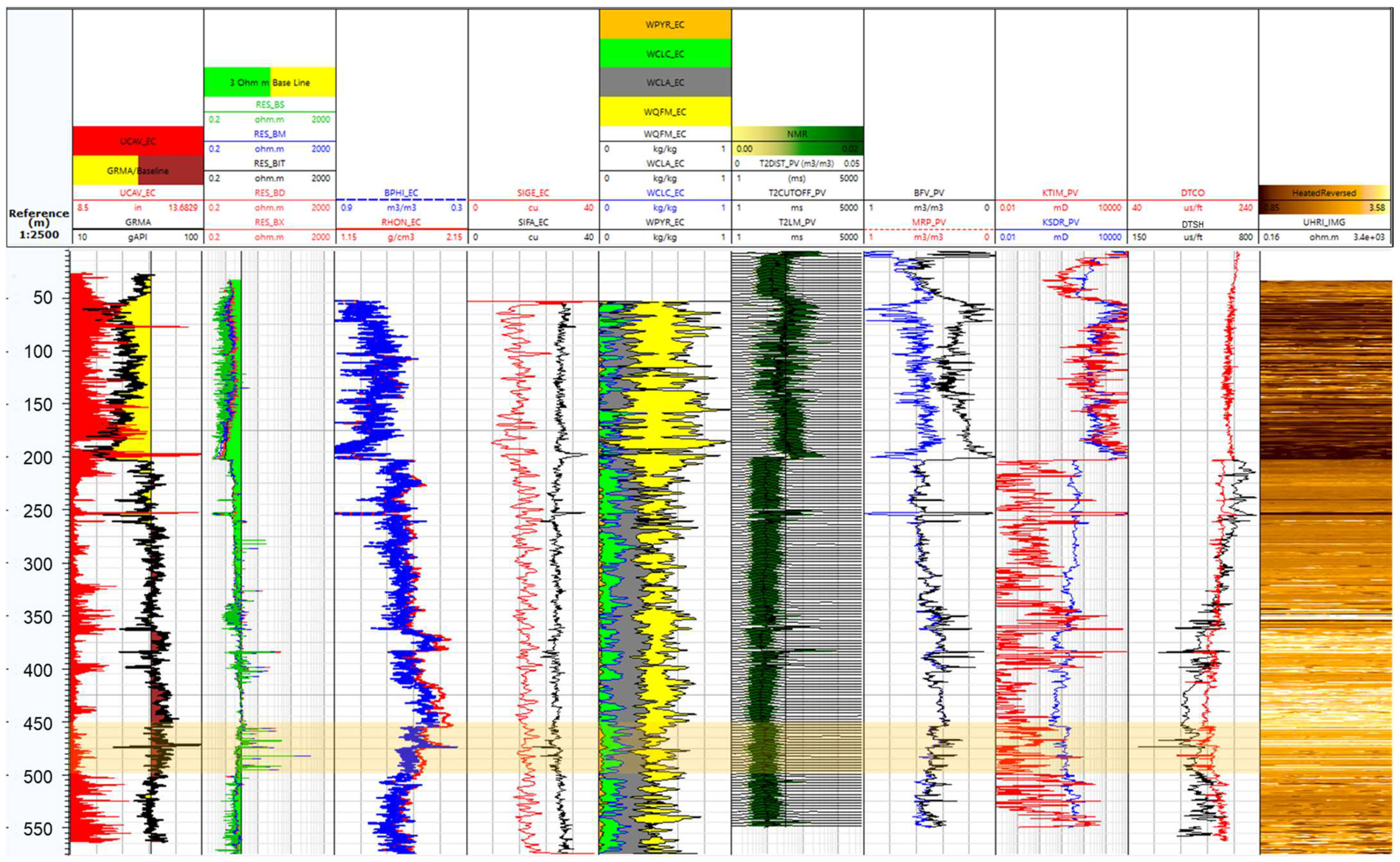
Task: Click the UHRI_IMG image track header
Action: (x=1324, y=222)
